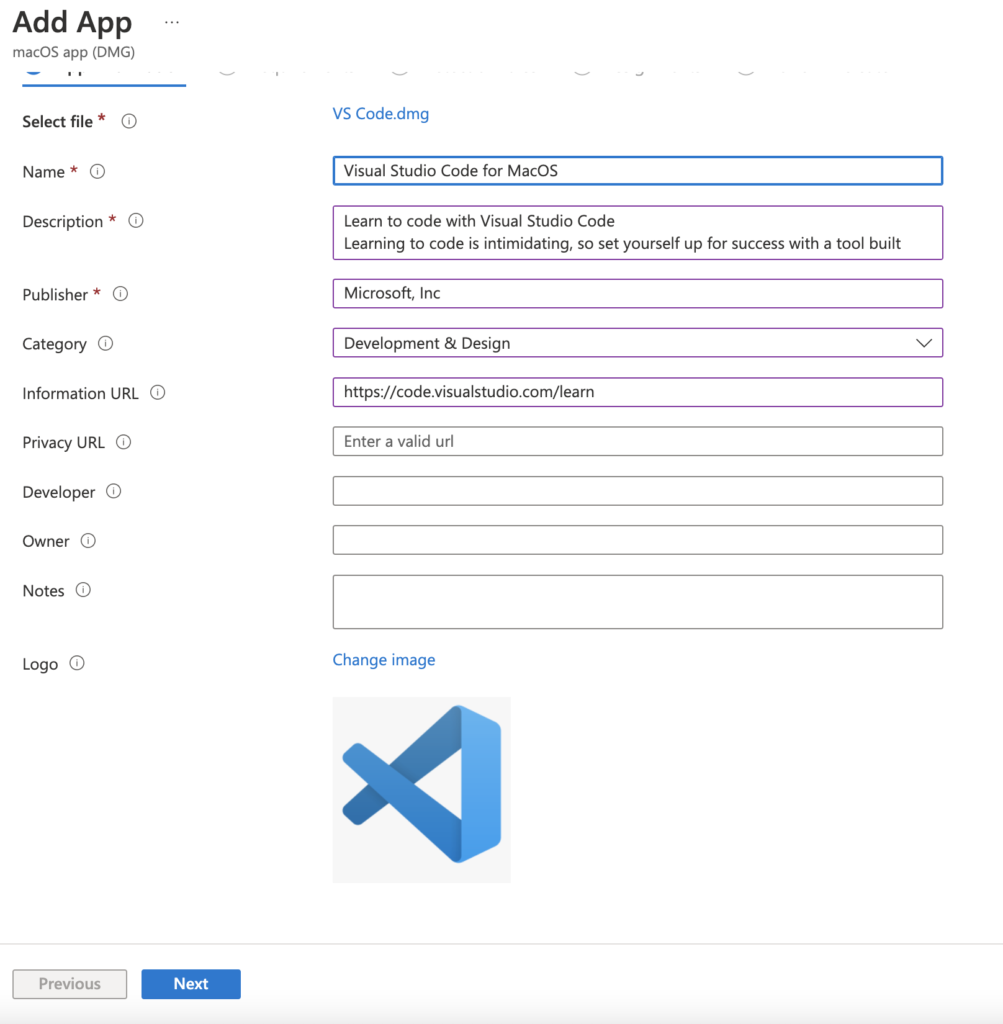Edit the Description text box
This screenshot has width=1003, height=1024.
tap(637, 232)
